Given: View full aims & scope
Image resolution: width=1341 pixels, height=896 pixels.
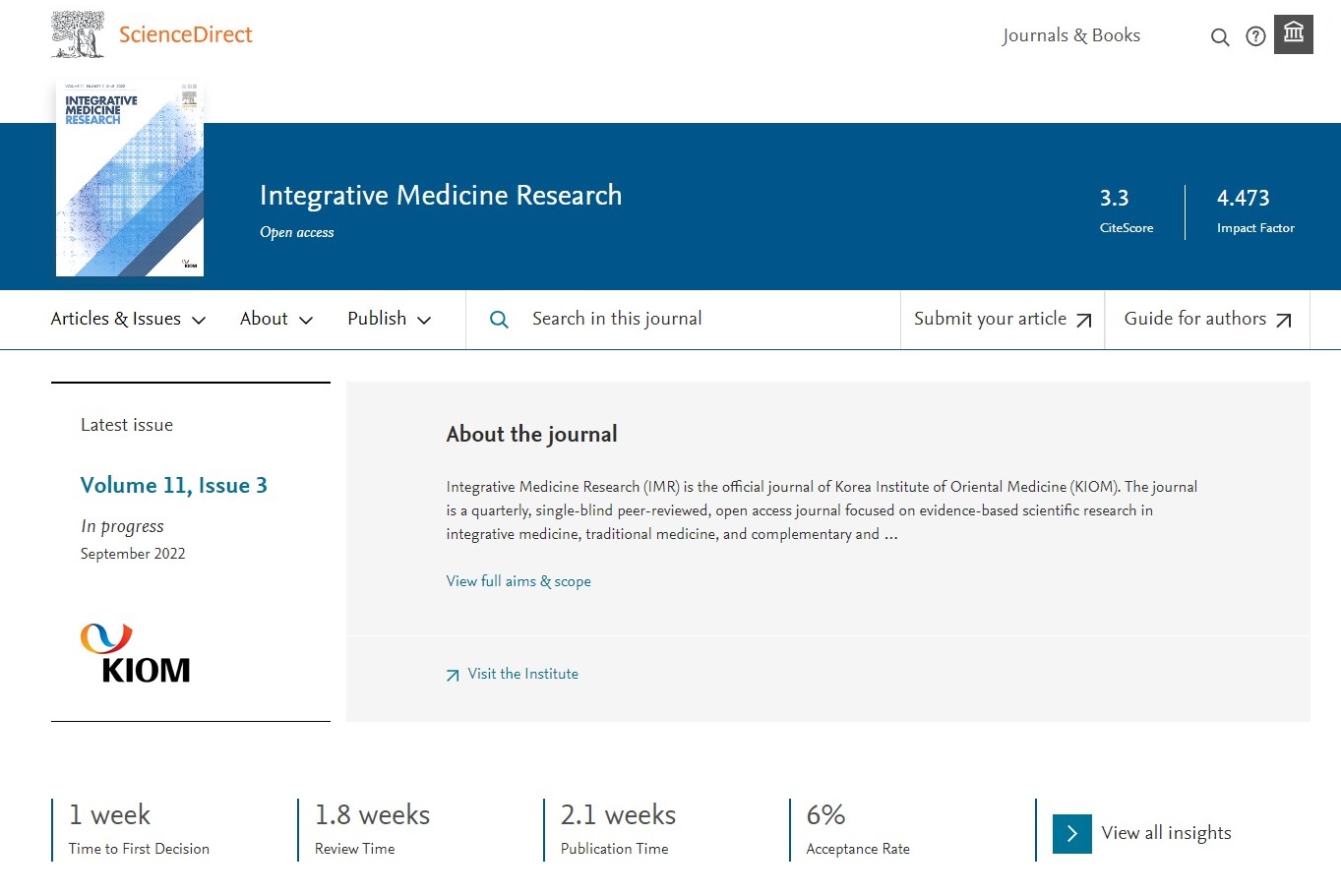Looking at the screenshot, I should click(518, 581).
